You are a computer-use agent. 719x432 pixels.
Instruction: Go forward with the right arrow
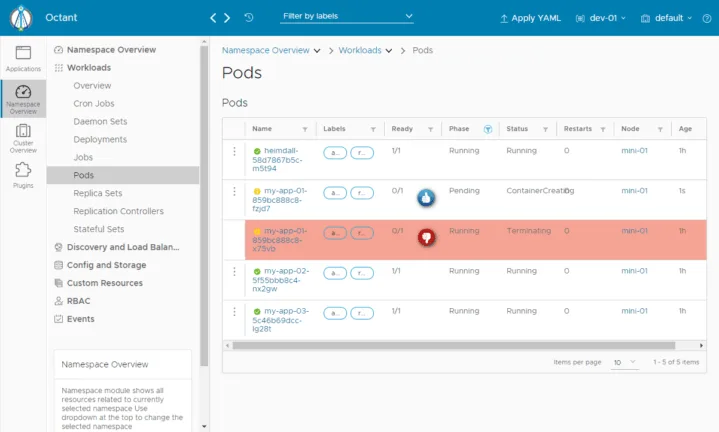pos(227,18)
